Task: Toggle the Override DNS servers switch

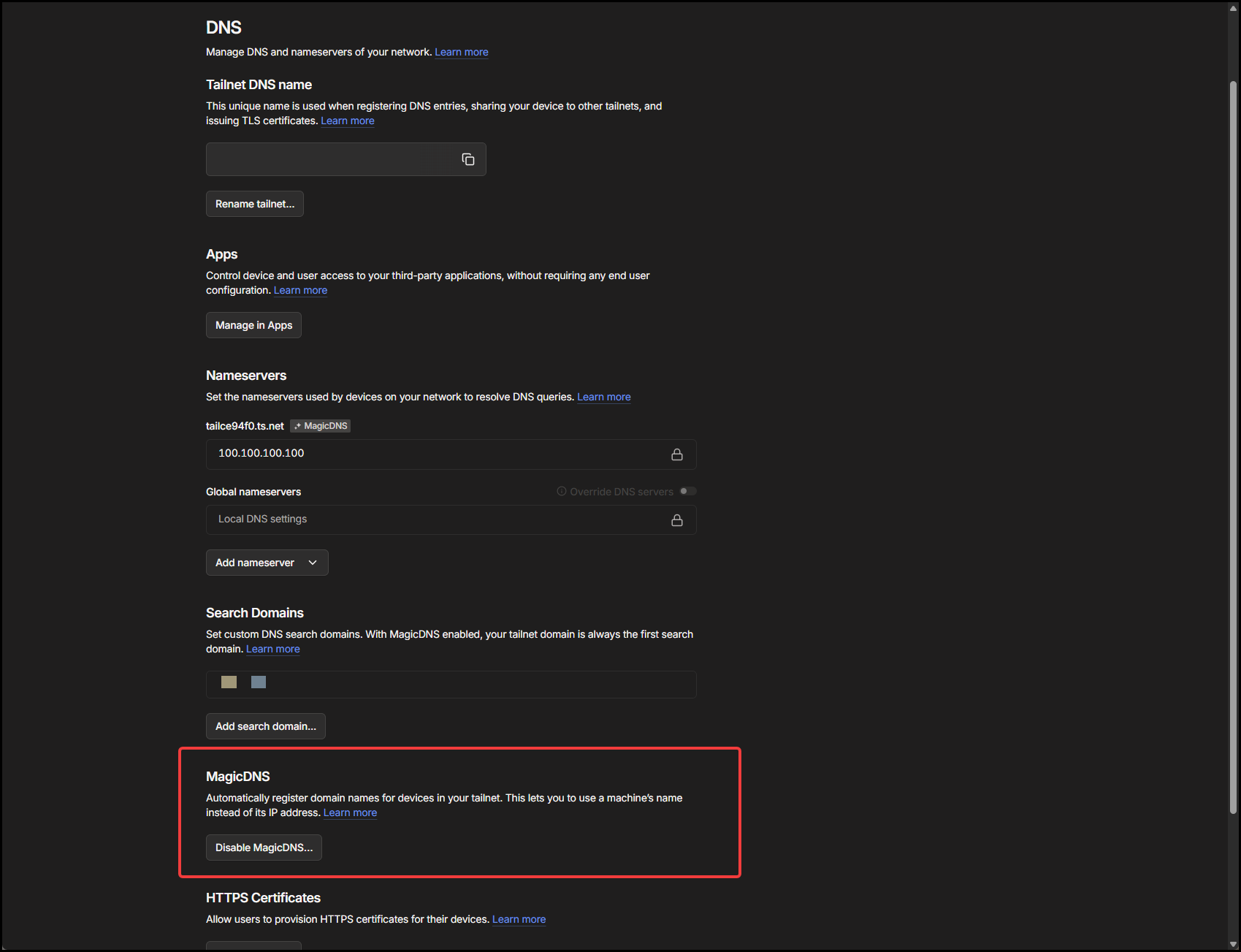Action: point(688,491)
